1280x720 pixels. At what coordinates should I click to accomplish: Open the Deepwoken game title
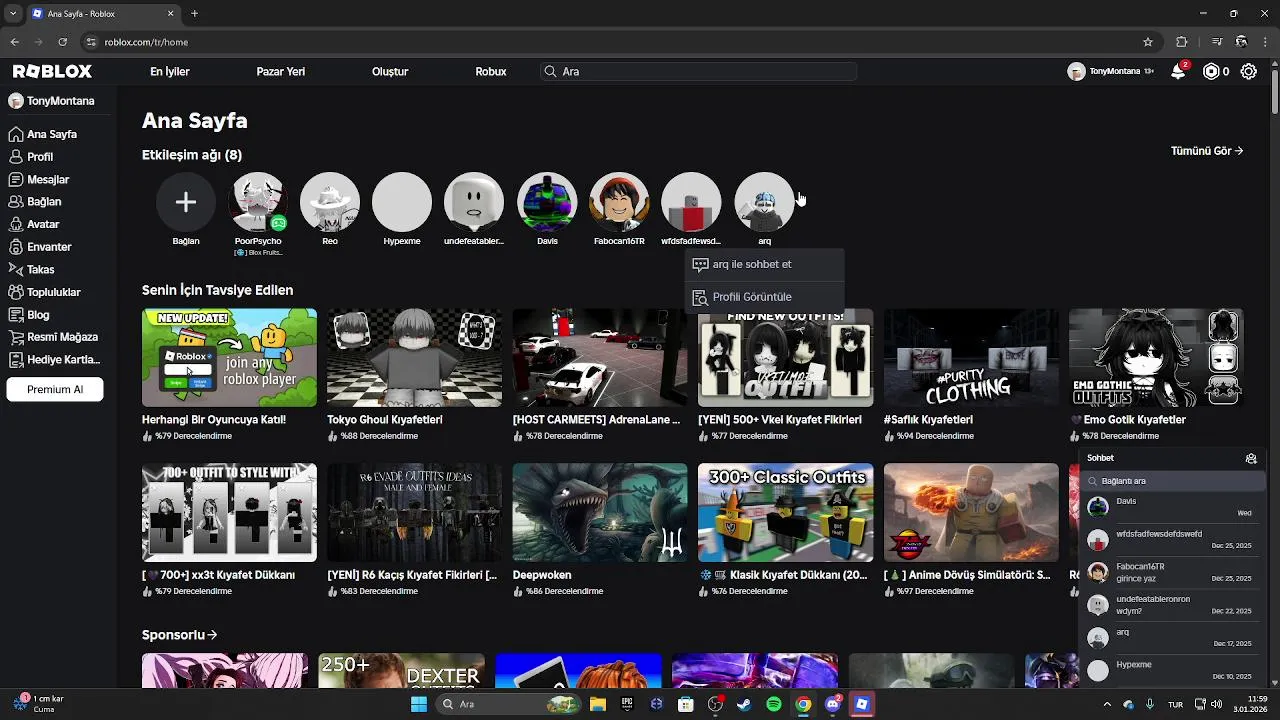pos(542,576)
